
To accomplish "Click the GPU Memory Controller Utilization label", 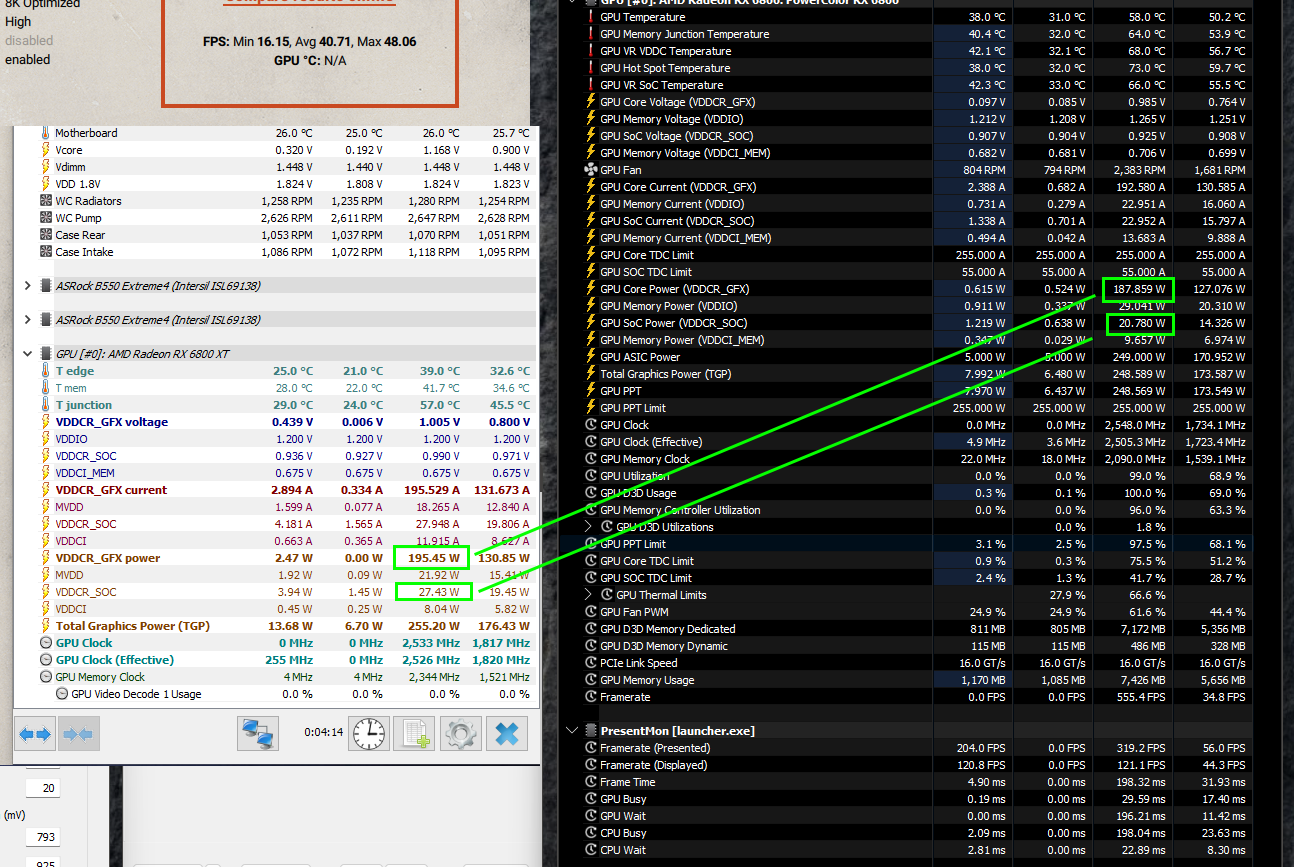I will coord(680,510).
